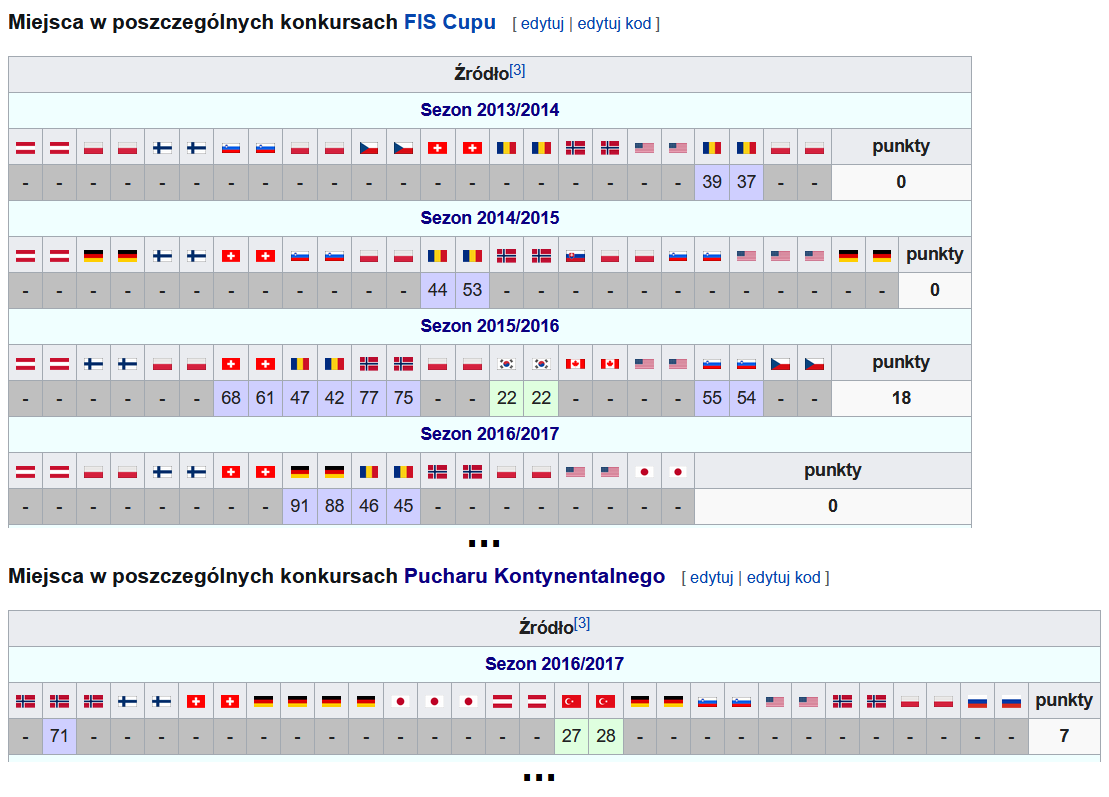Click Turkish flag above result 27 in Continental Cup
The image size is (1109, 797).
click(571, 702)
